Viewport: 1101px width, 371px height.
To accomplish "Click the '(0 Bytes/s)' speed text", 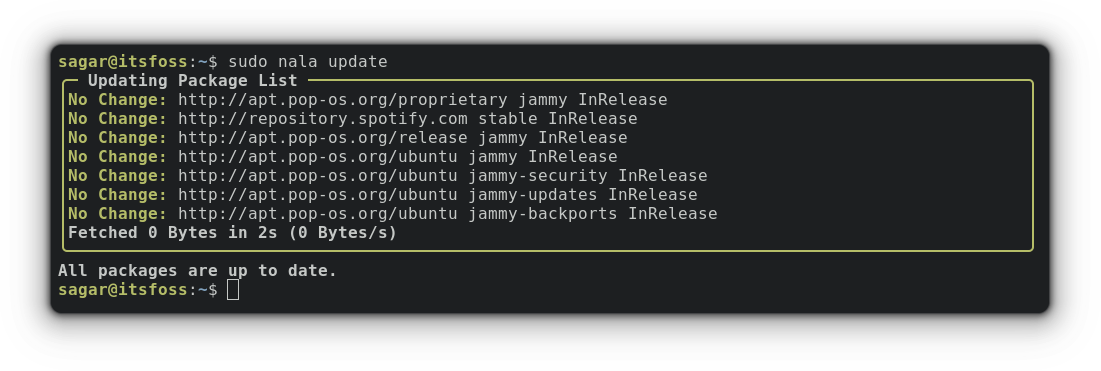I will [343, 233].
